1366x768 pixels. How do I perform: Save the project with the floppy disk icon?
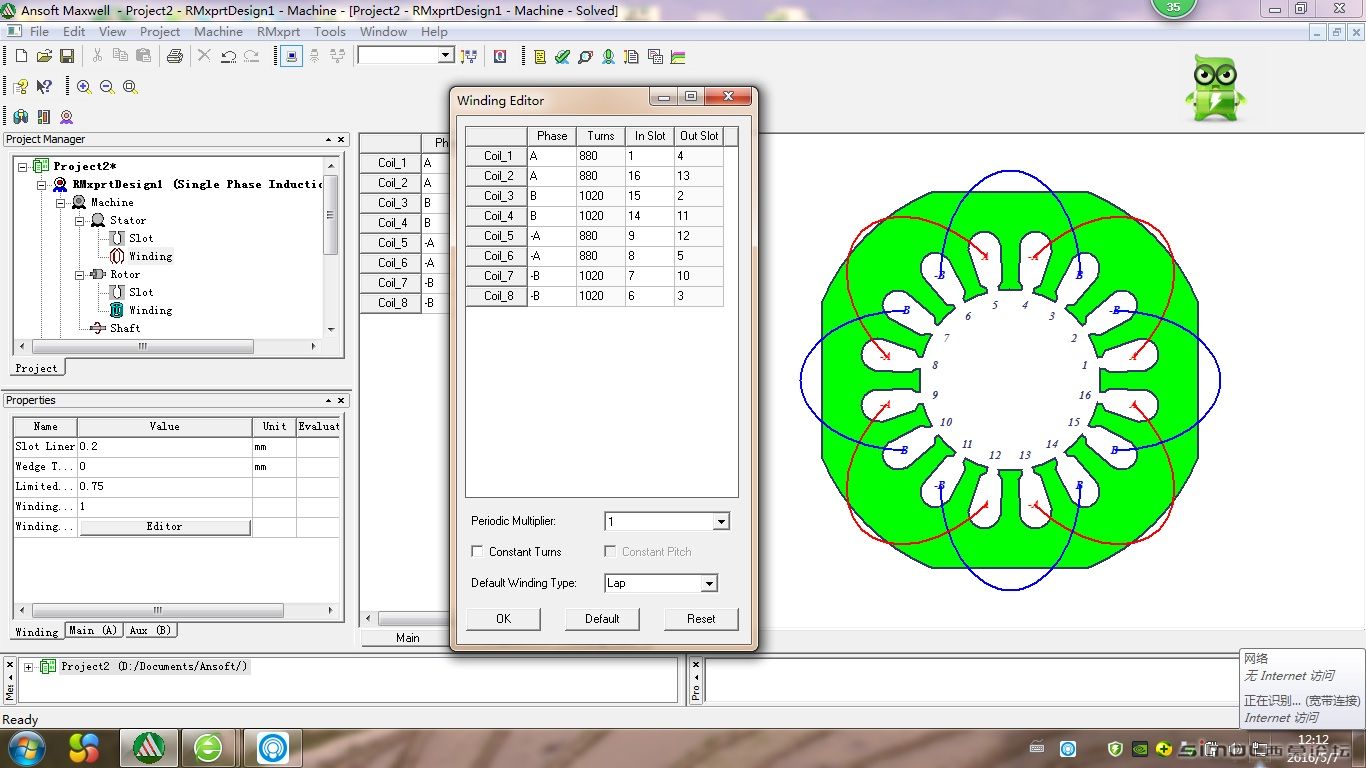point(67,56)
